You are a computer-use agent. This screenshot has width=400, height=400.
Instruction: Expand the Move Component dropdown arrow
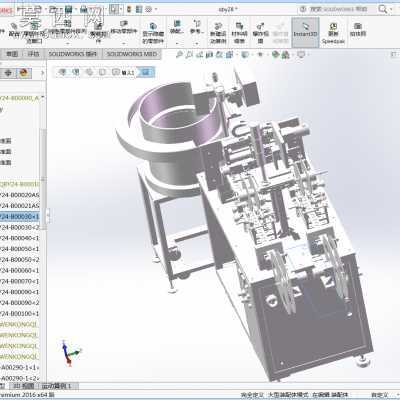pyautogui.click(x=124, y=43)
